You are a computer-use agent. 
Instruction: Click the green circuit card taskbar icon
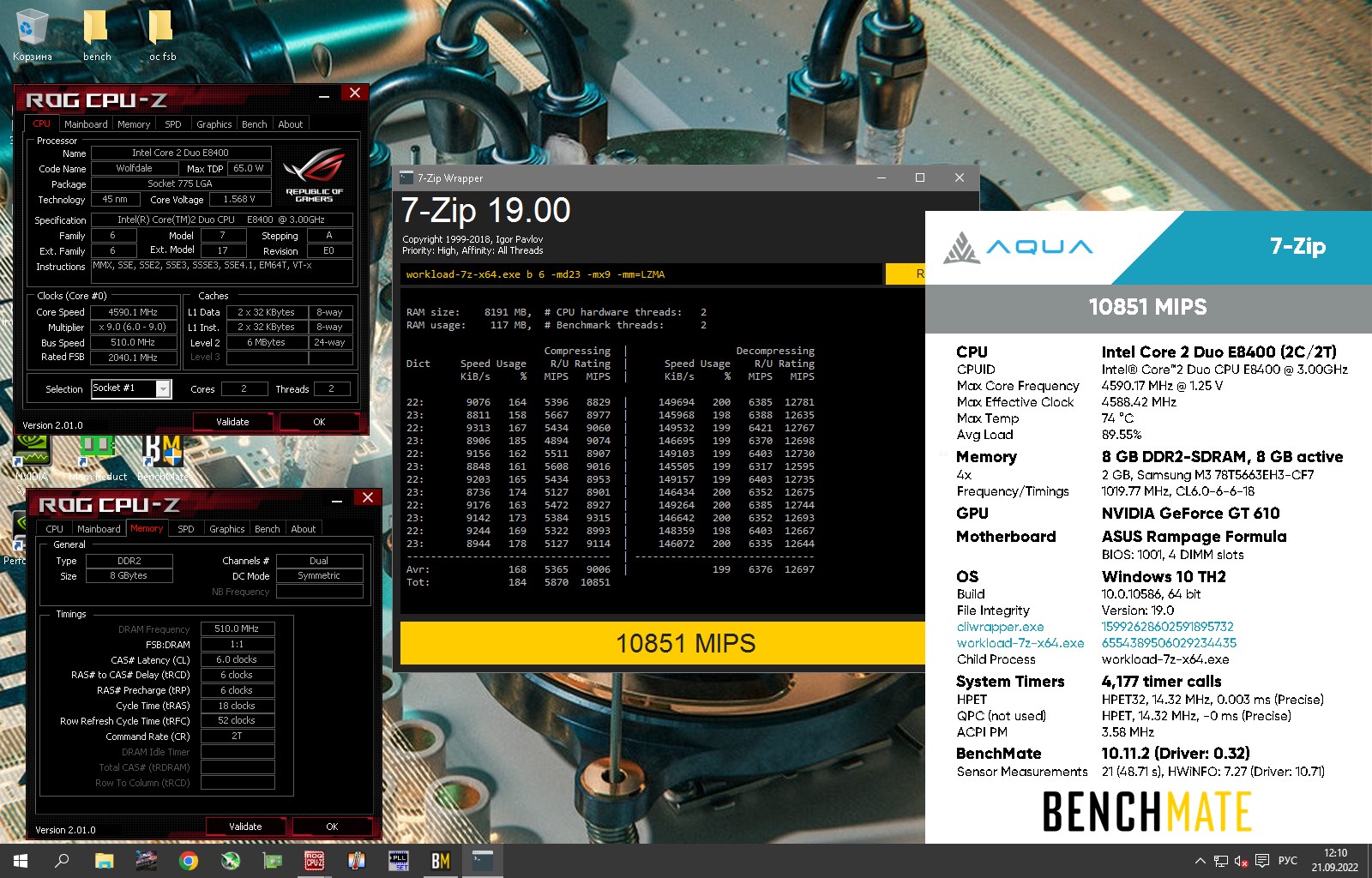(x=272, y=861)
